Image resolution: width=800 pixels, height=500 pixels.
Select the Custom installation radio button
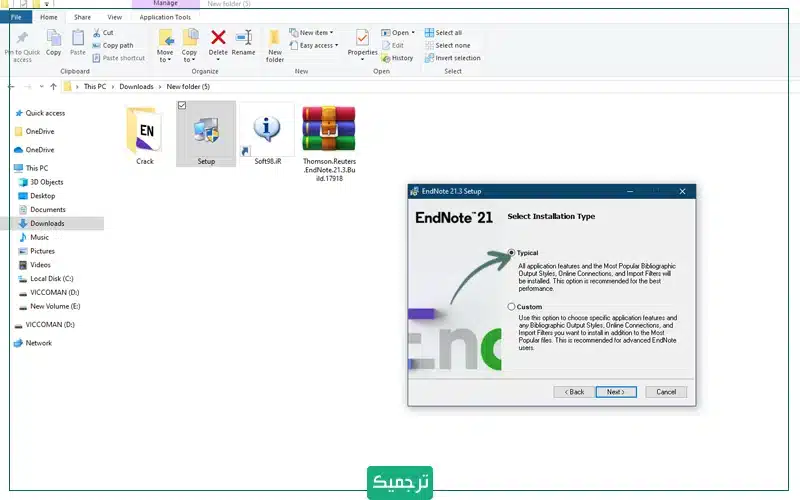[511, 307]
